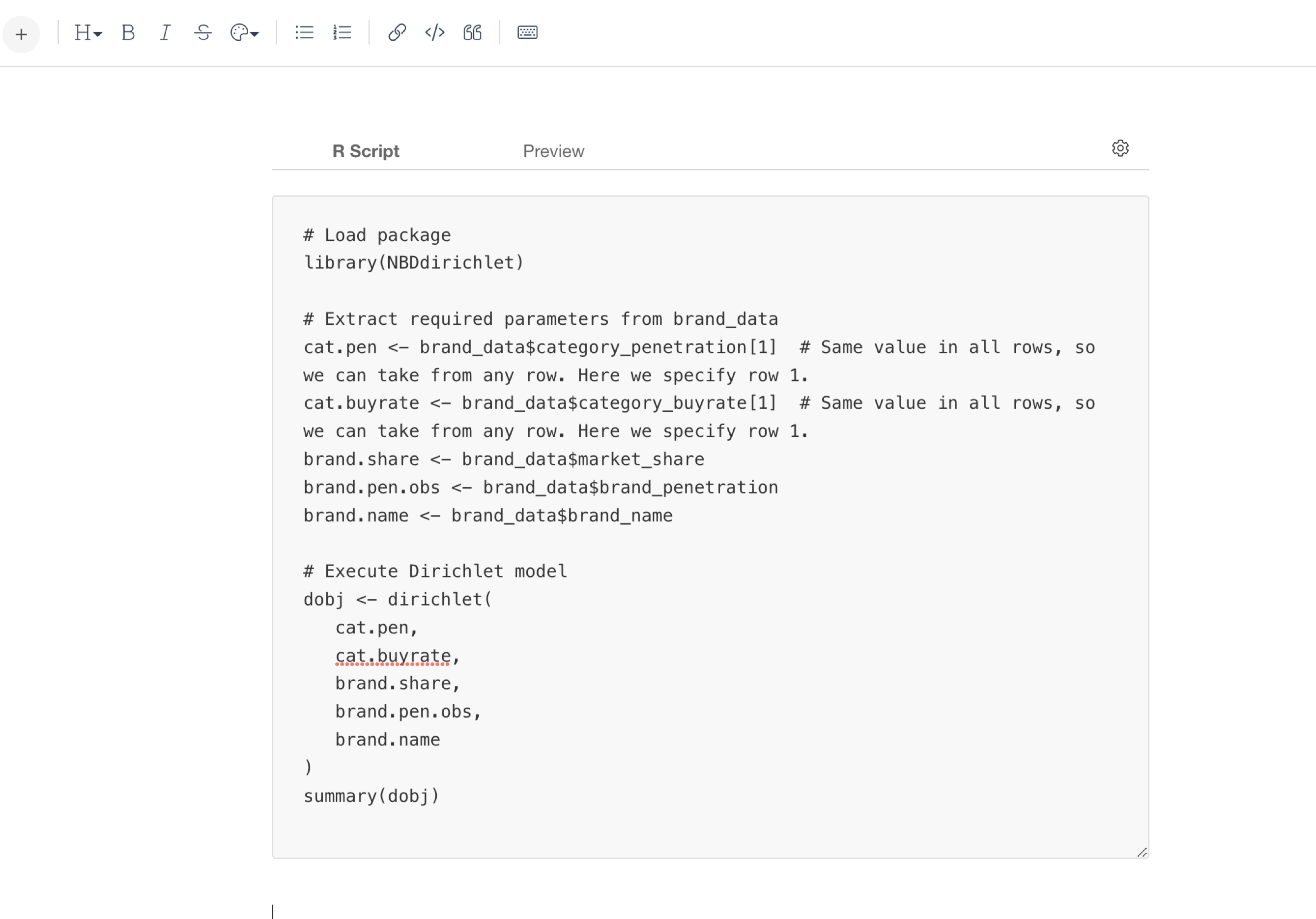
Task: Switch to the R Script tab
Action: click(366, 151)
